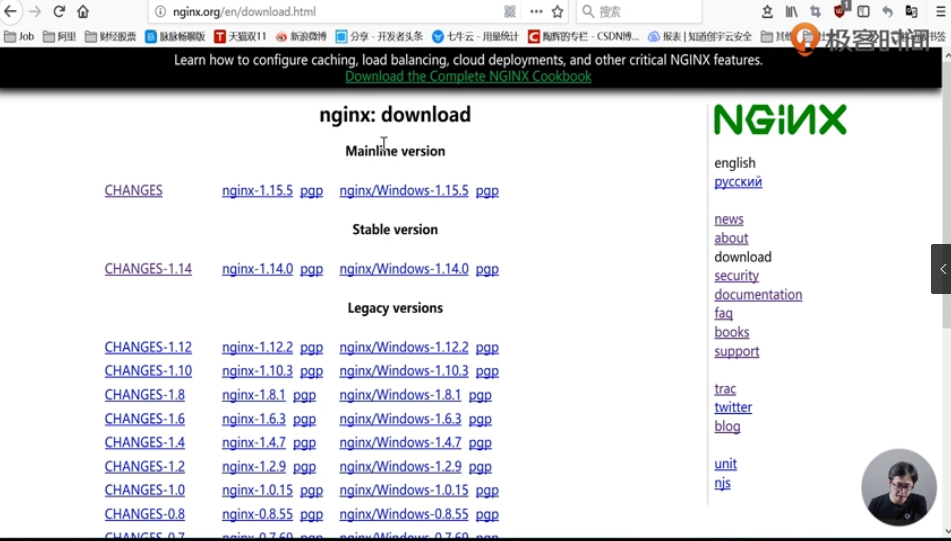Image resolution: width=951 pixels, height=541 pixels.
Task: Open Download the Complete NGINX Cookbook link
Action: [x=468, y=76]
